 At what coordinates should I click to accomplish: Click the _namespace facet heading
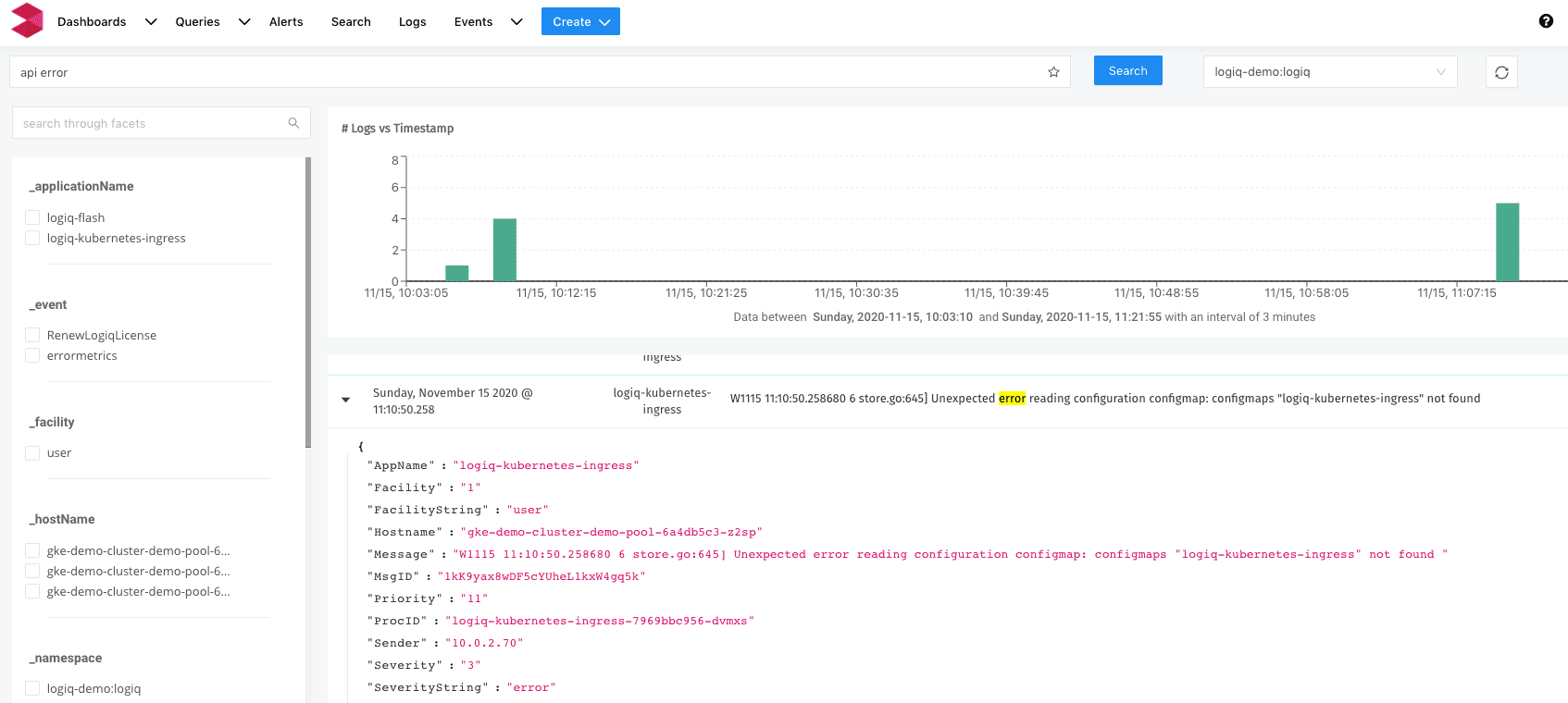pos(66,658)
